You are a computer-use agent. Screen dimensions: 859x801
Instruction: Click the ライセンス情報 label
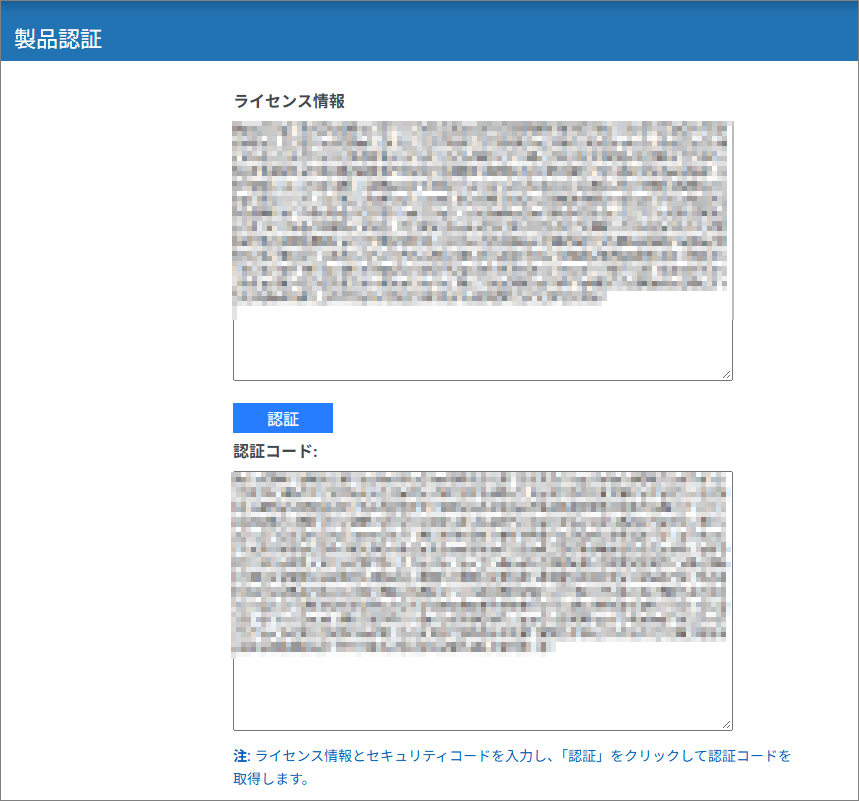pos(289,101)
